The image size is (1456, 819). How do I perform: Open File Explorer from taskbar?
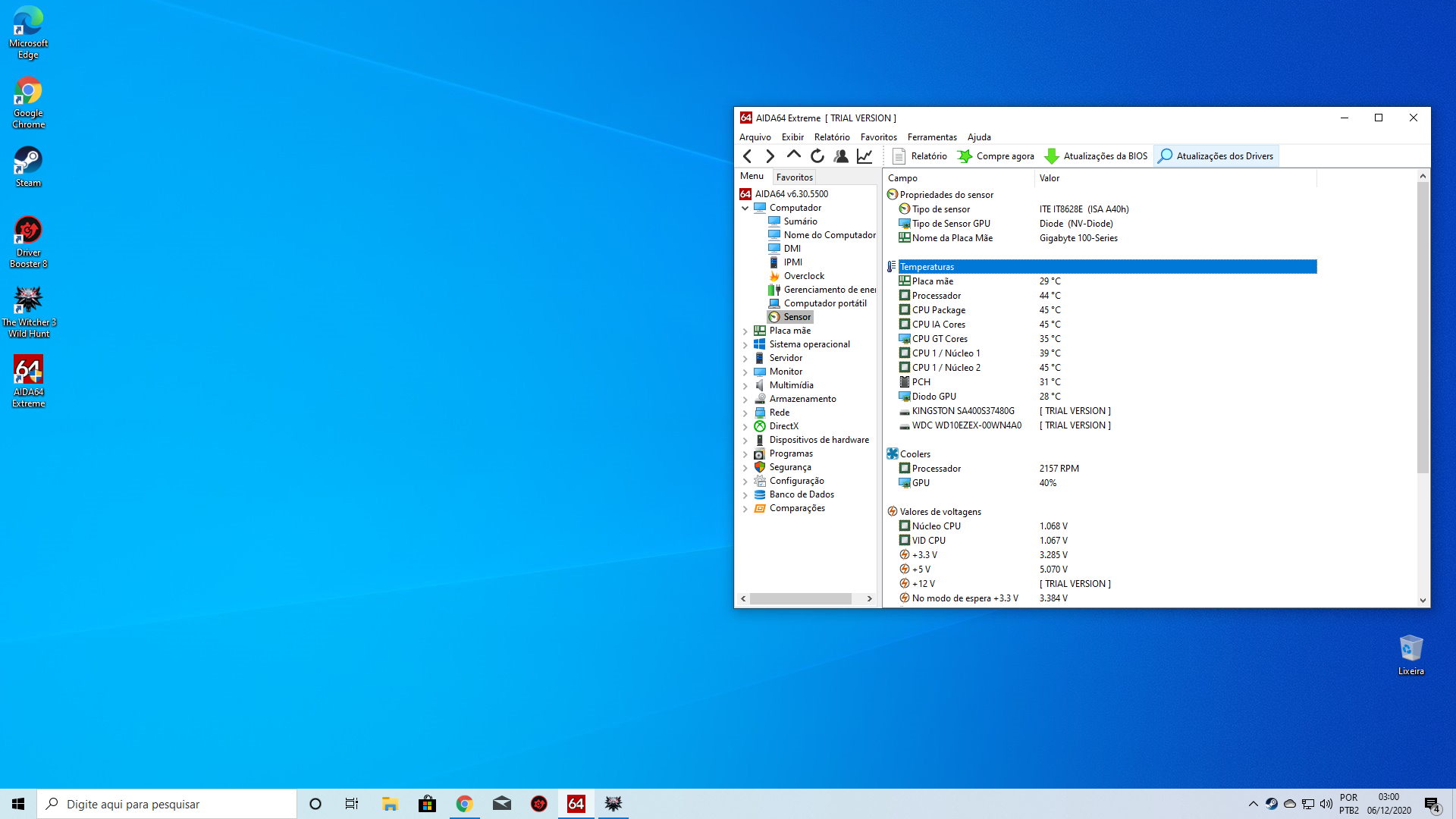390,804
